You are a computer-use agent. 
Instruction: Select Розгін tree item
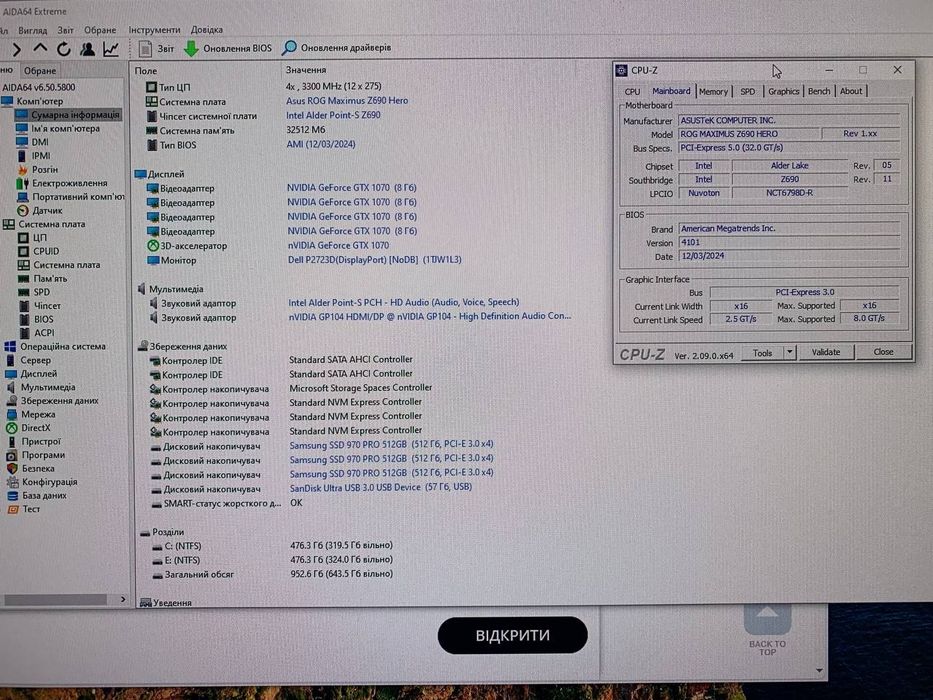coord(37,169)
